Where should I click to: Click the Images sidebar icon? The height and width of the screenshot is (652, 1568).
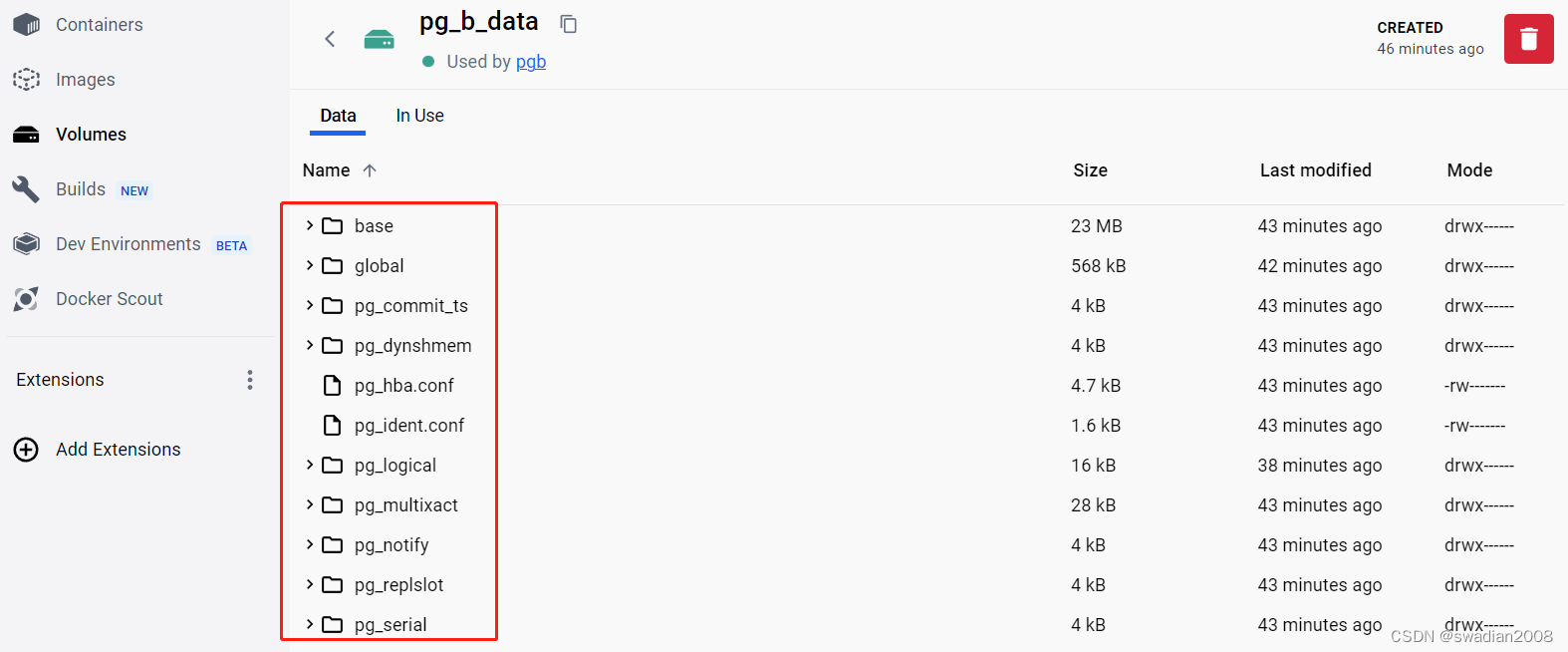click(x=27, y=80)
